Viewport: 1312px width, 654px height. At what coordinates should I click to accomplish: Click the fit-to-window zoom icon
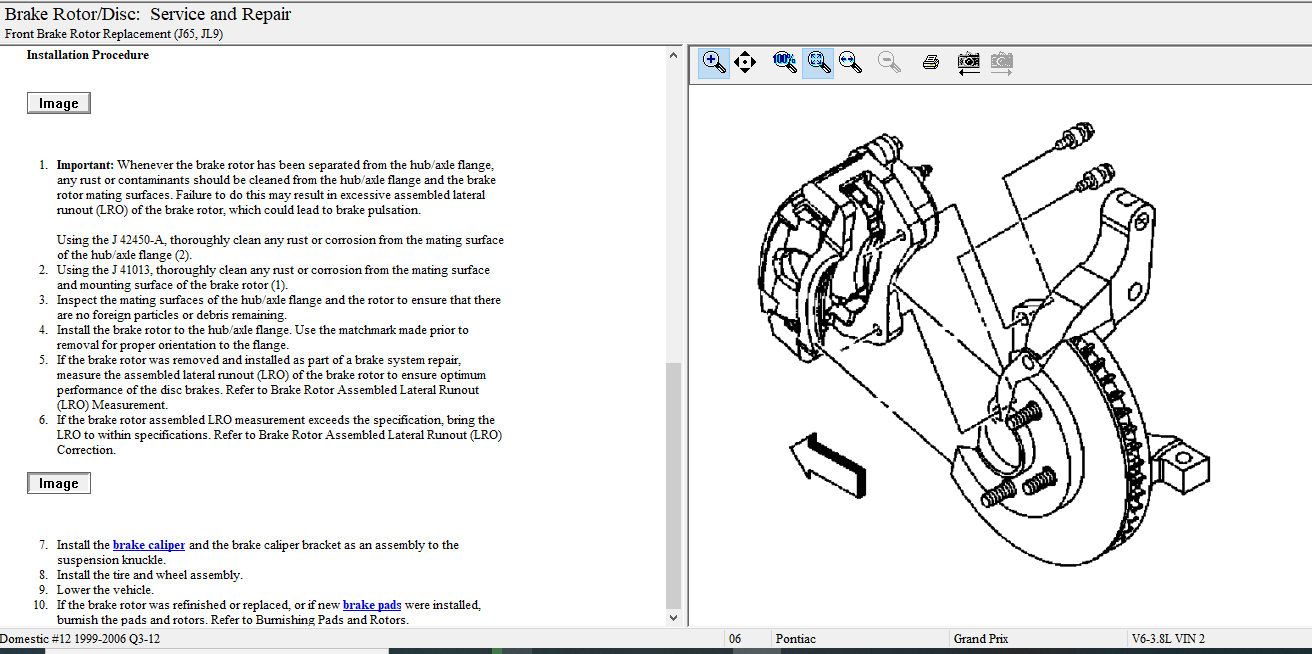coord(818,62)
